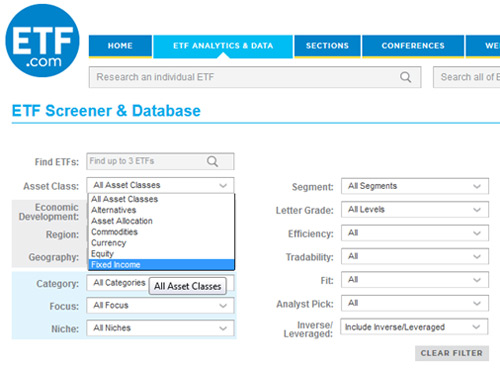Choose Commodities option
Image resolution: width=500 pixels, height=369 pixels.
(x=161, y=232)
